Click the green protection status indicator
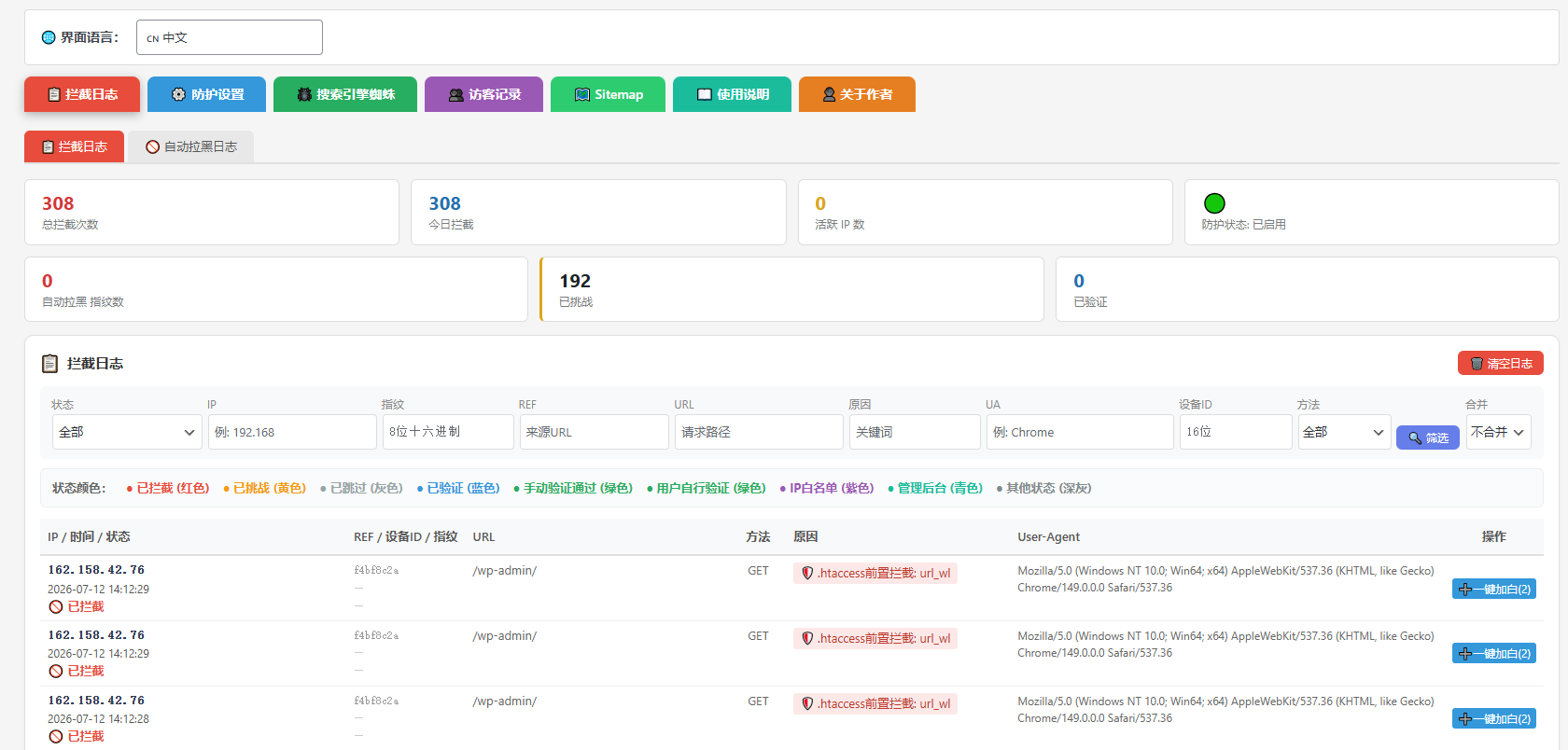This screenshot has height=750, width=1568. (x=1214, y=203)
